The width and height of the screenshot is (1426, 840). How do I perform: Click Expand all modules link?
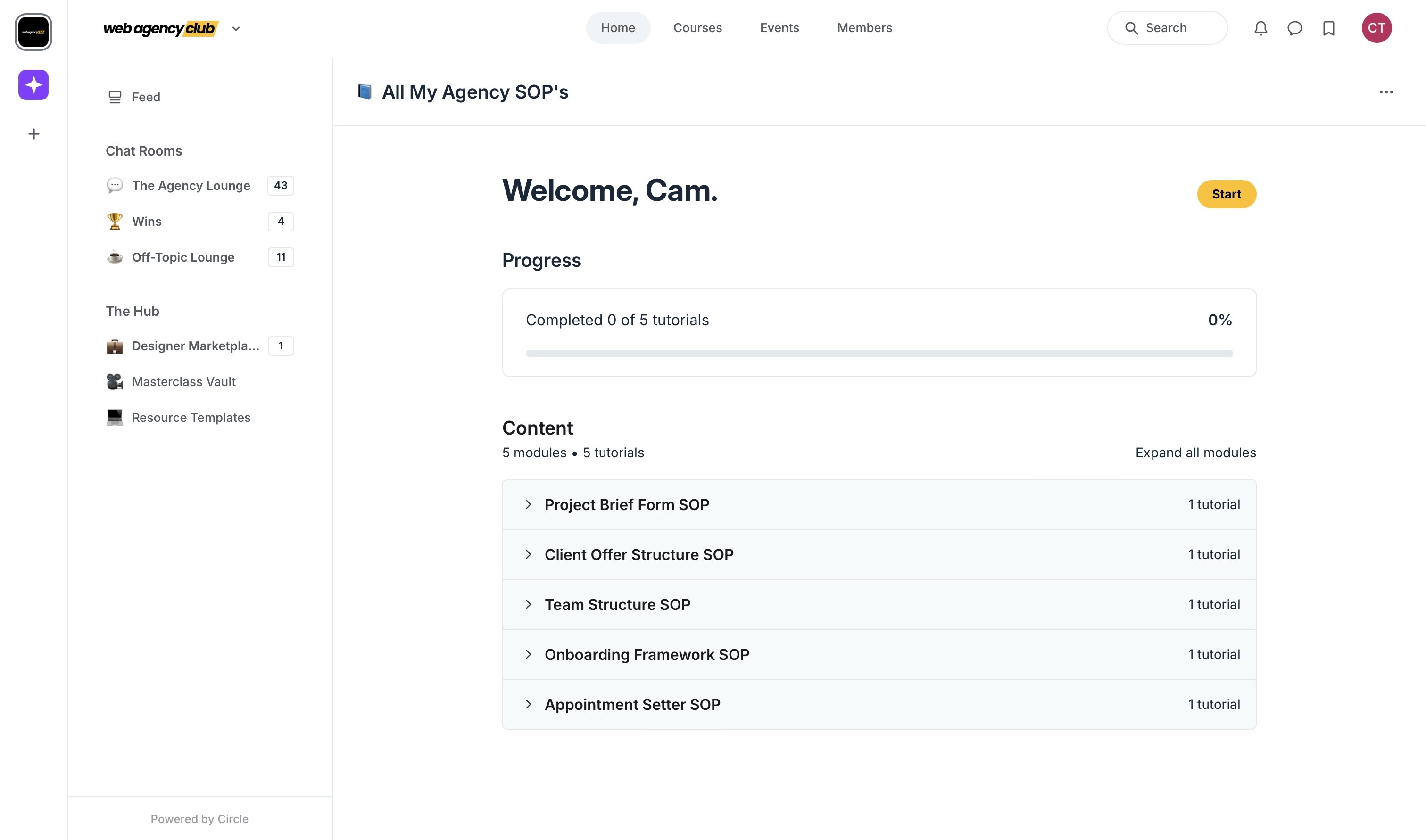pyautogui.click(x=1195, y=453)
